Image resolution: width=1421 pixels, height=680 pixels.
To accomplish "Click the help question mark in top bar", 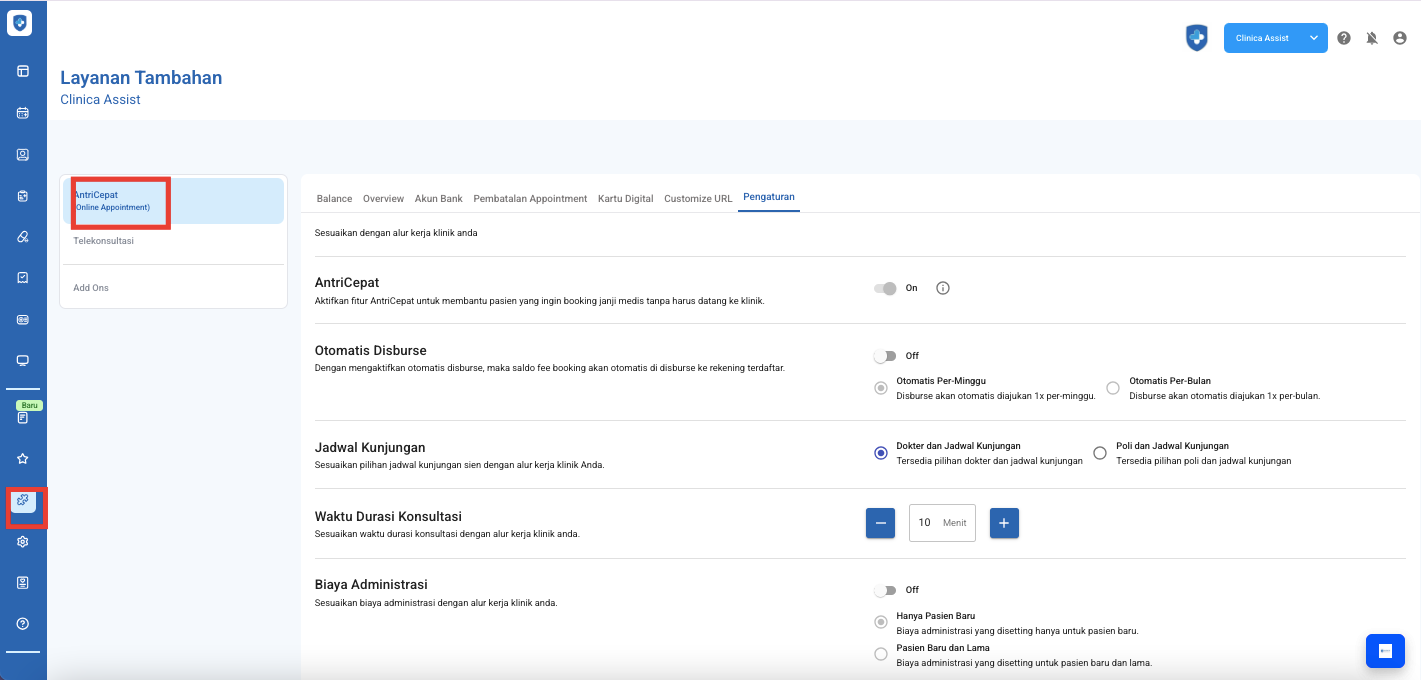I will [1344, 38].
